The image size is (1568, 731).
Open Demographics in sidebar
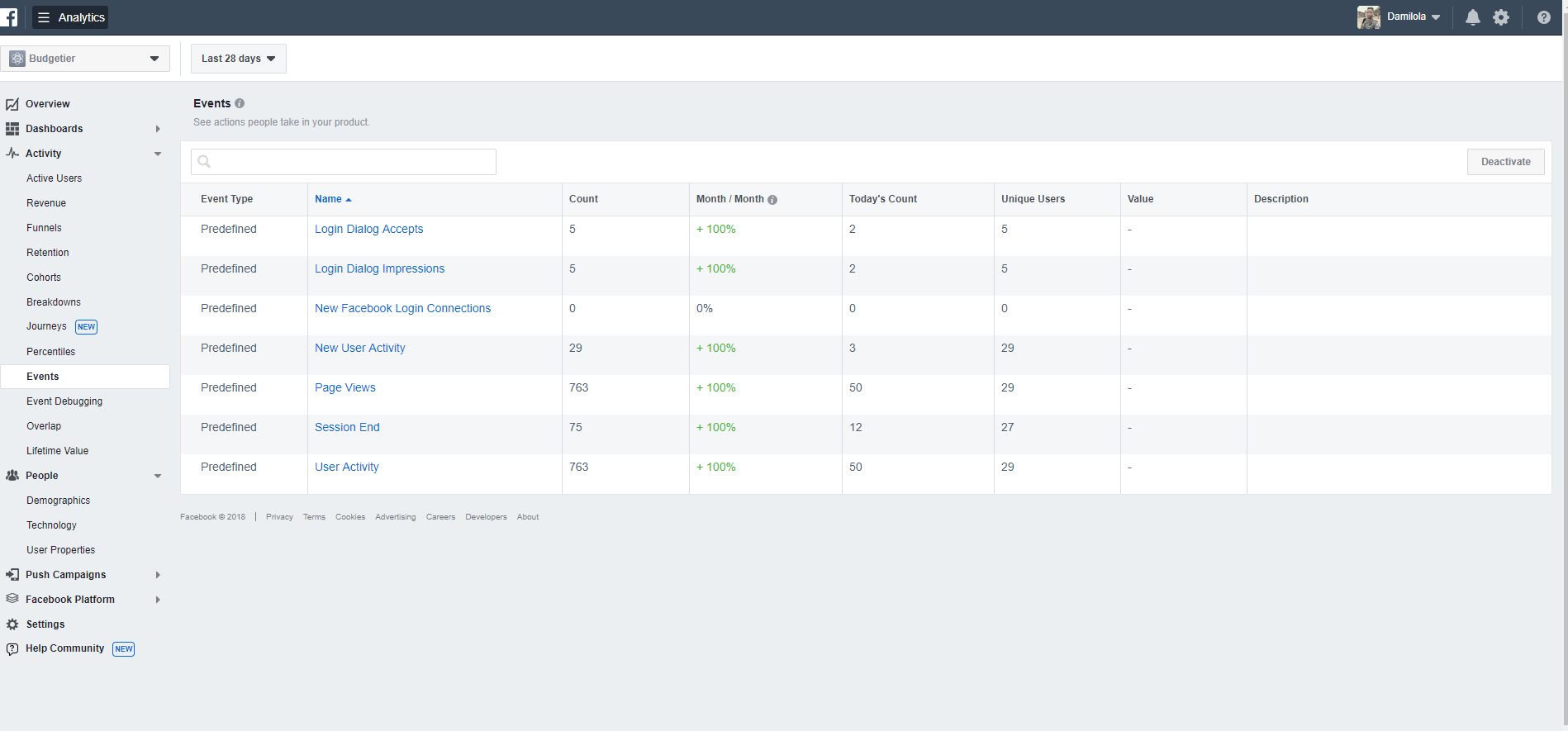[x=58, y=501]
